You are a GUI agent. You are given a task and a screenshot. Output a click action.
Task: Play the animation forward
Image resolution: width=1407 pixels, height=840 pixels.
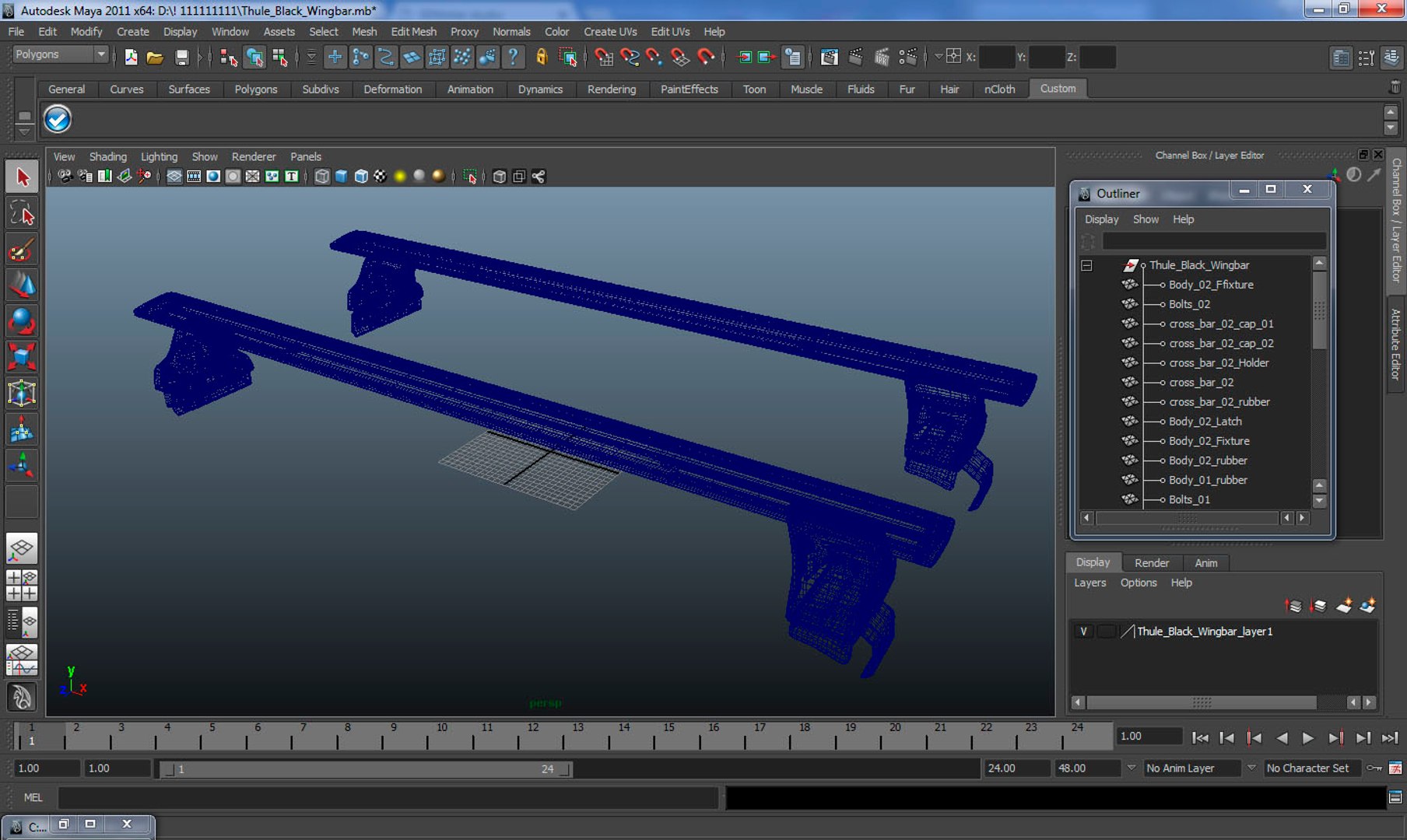tap(1308, 737)
